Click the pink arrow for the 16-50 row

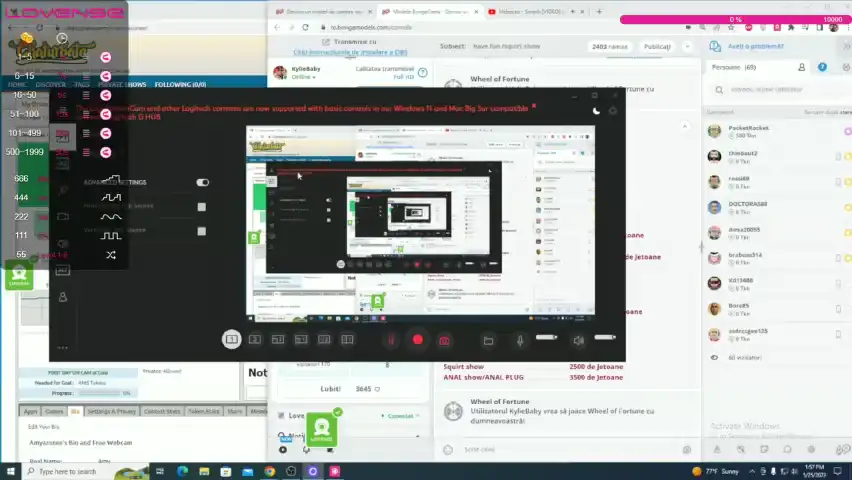tap(106, 95)
